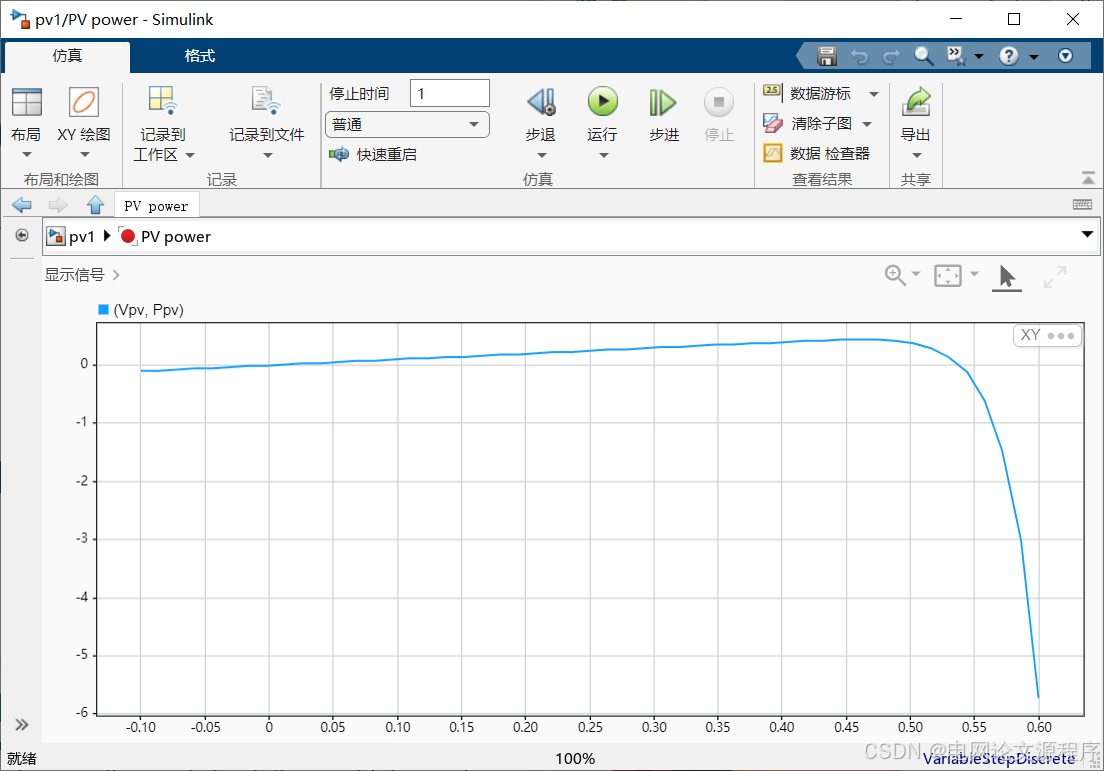
Task: Expand the 显示信号 signals panel
Action: click(x=80, y=273)
